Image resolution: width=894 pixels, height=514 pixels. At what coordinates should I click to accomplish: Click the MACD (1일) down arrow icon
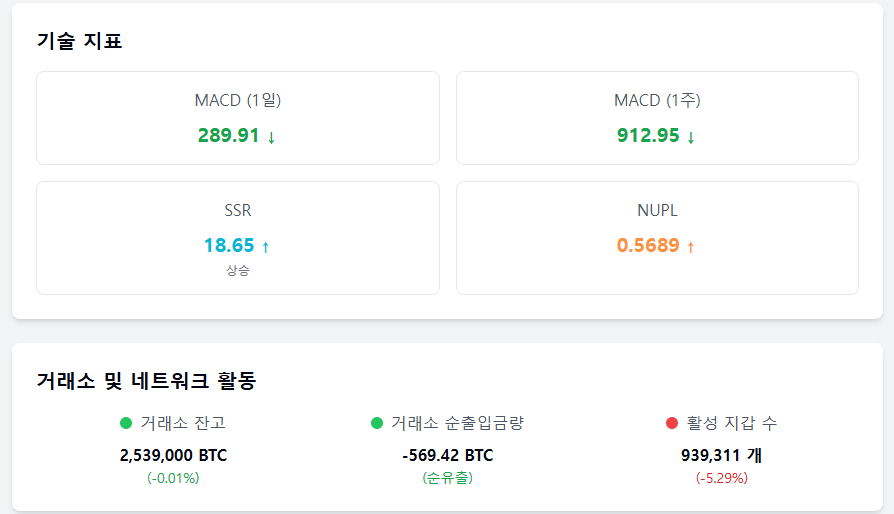(x=271, y=137)
